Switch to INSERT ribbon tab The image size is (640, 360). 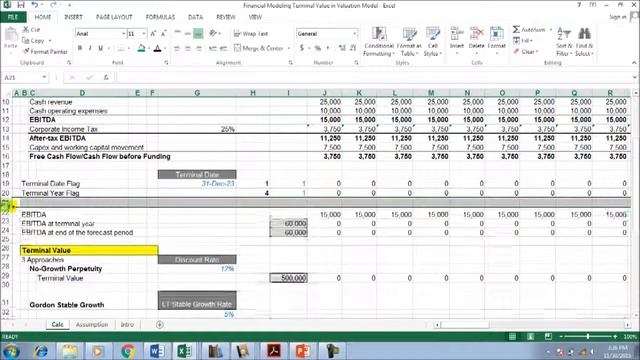[73, 17]
